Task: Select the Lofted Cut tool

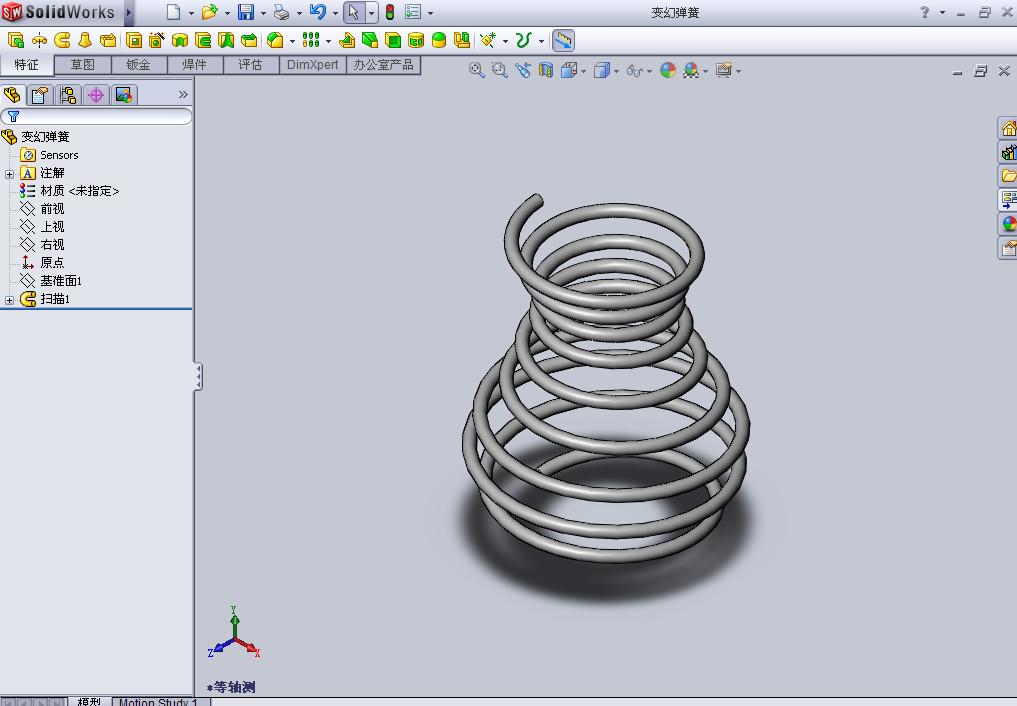Action: pyautogui.click(x=226, y=40)
